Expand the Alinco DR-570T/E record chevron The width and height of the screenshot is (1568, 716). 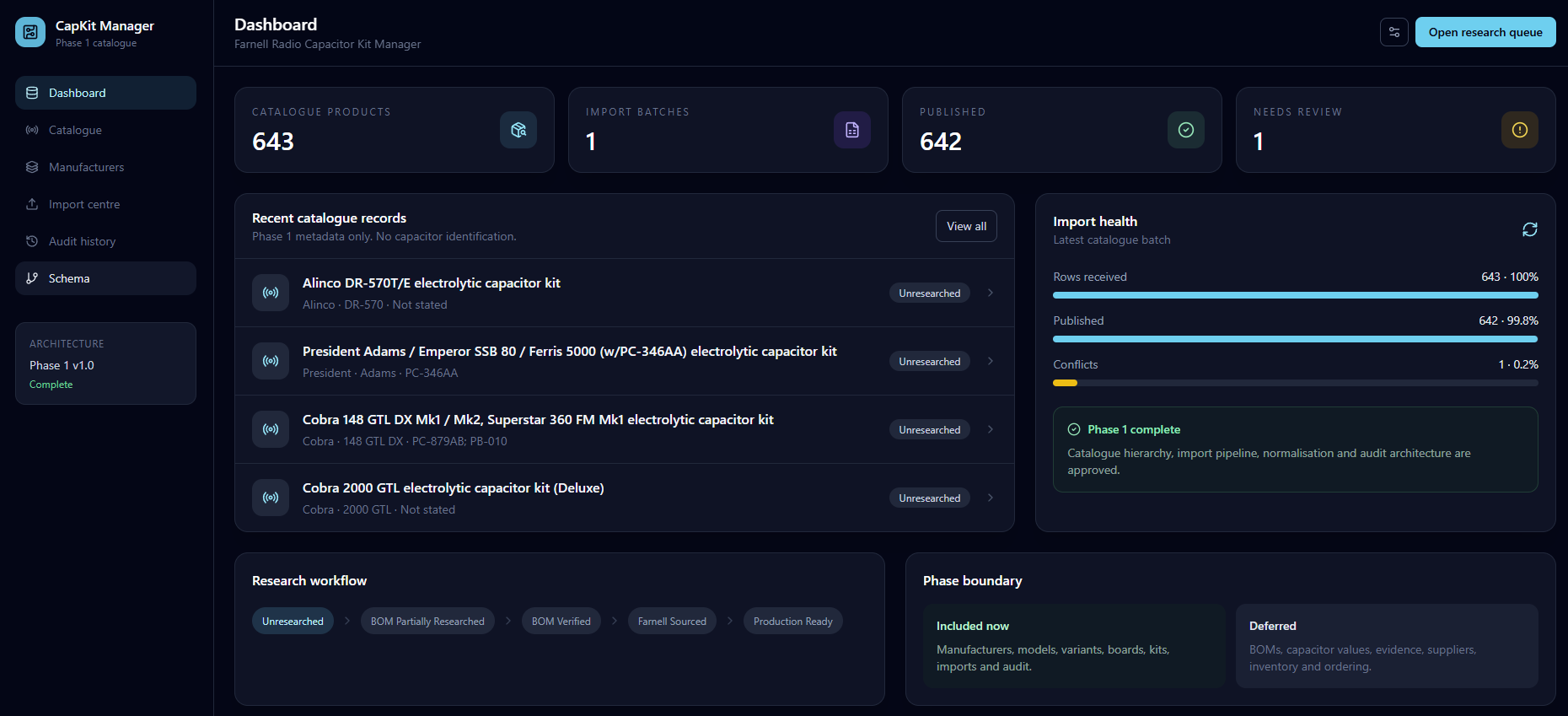pos(991,293)
